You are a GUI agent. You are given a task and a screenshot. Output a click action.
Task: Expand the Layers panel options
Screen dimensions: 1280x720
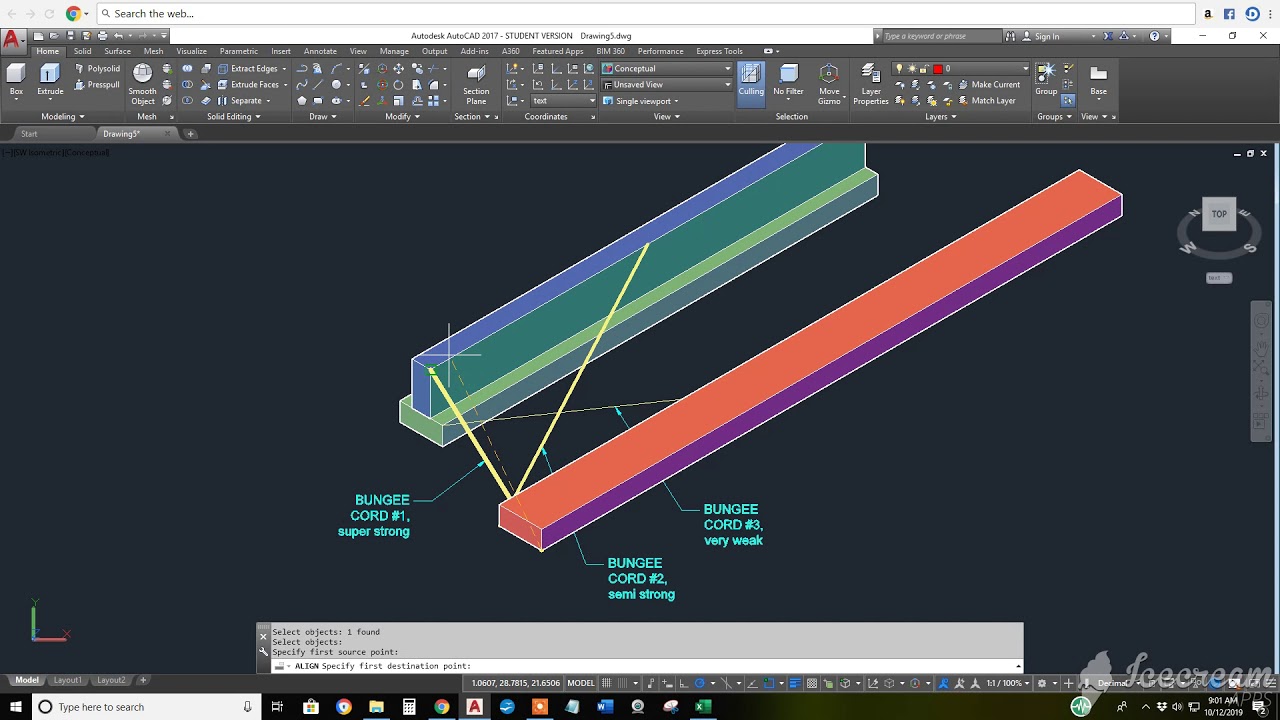tap(941, 117)
